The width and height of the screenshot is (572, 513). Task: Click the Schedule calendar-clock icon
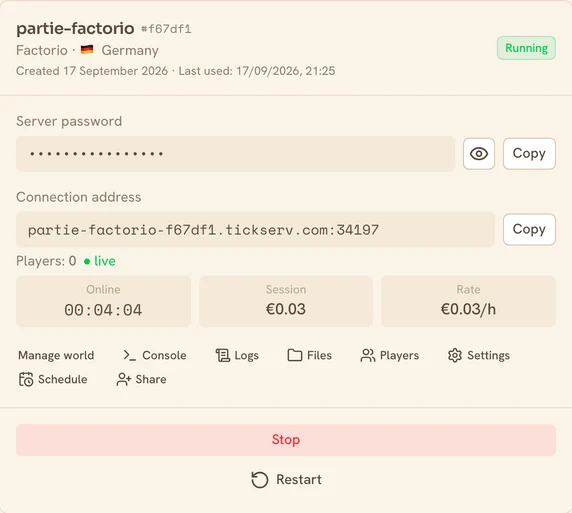point(26,379)
